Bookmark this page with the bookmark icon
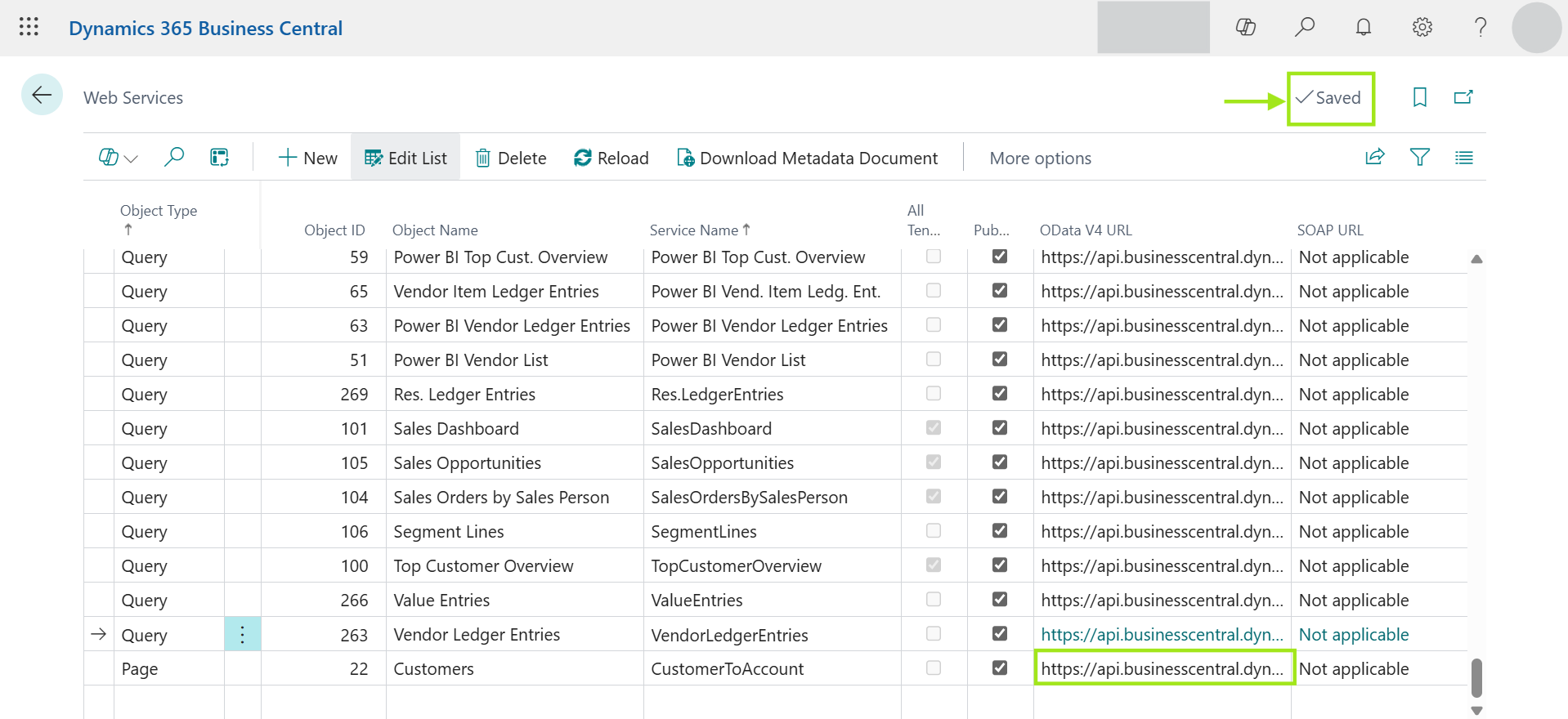The image size is (1568, 719). tap(1419, 97)
